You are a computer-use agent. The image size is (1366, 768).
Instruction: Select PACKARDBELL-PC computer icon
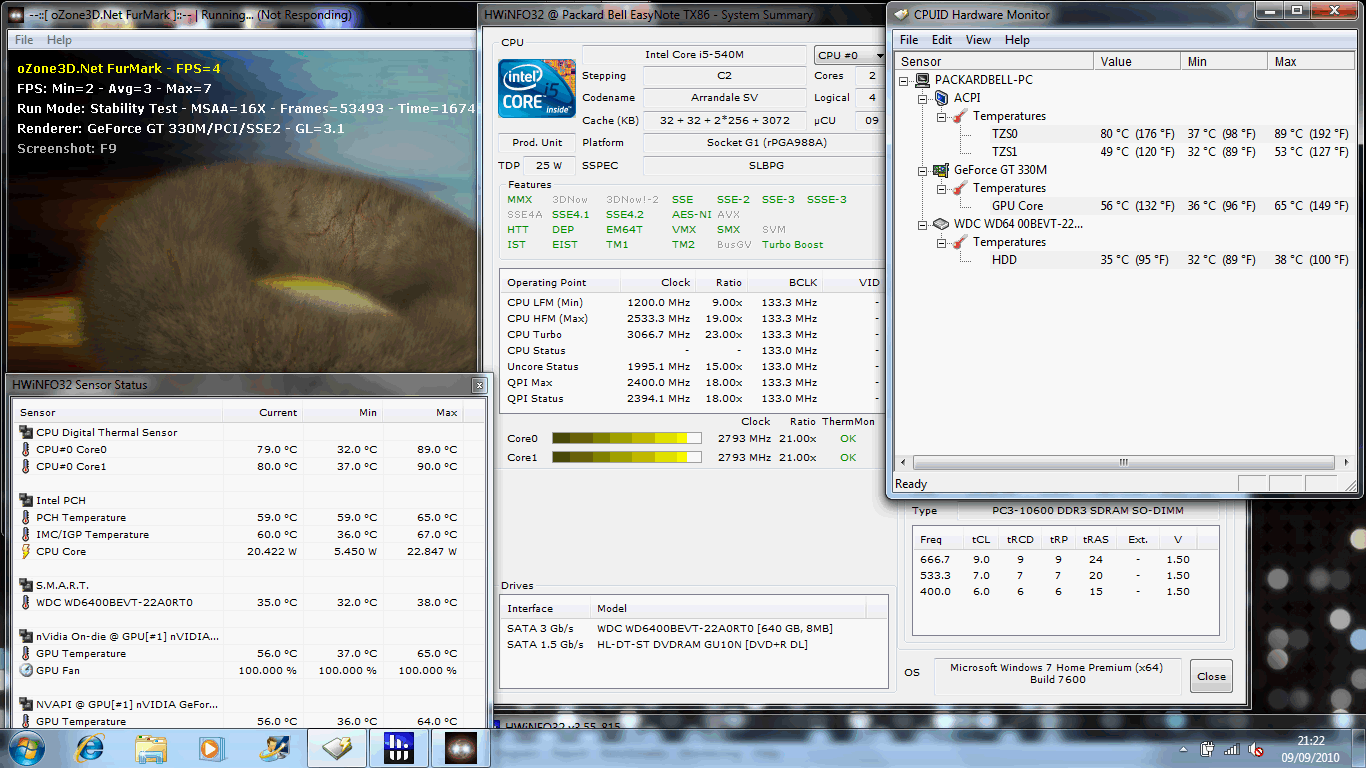click(923, 80)
